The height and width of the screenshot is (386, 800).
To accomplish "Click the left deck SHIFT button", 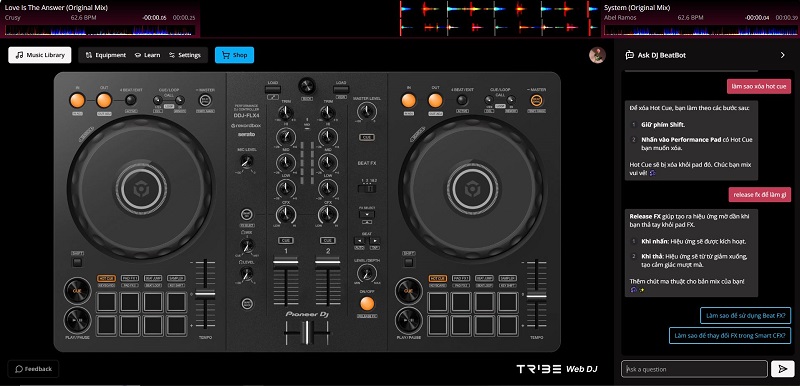I will click(x=77, y=263).
